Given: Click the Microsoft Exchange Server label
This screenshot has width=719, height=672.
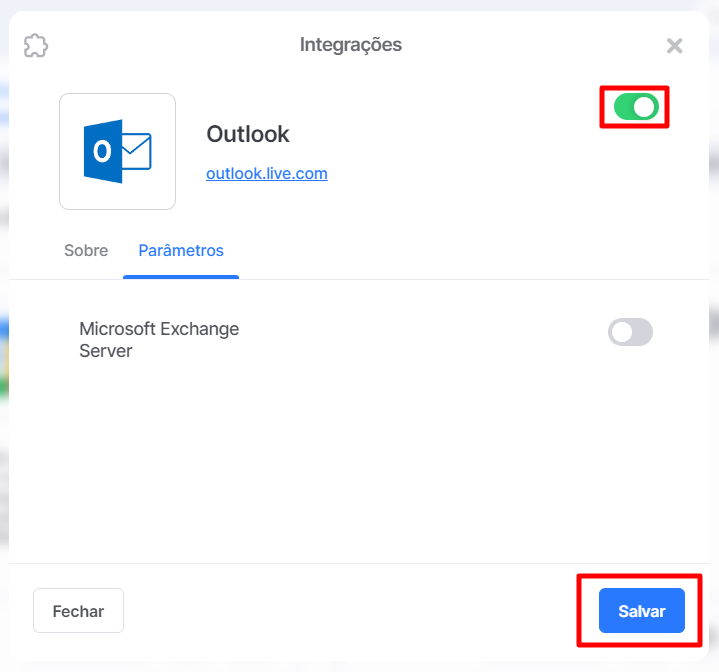Looking at the screenshot, I should point(159,340).
